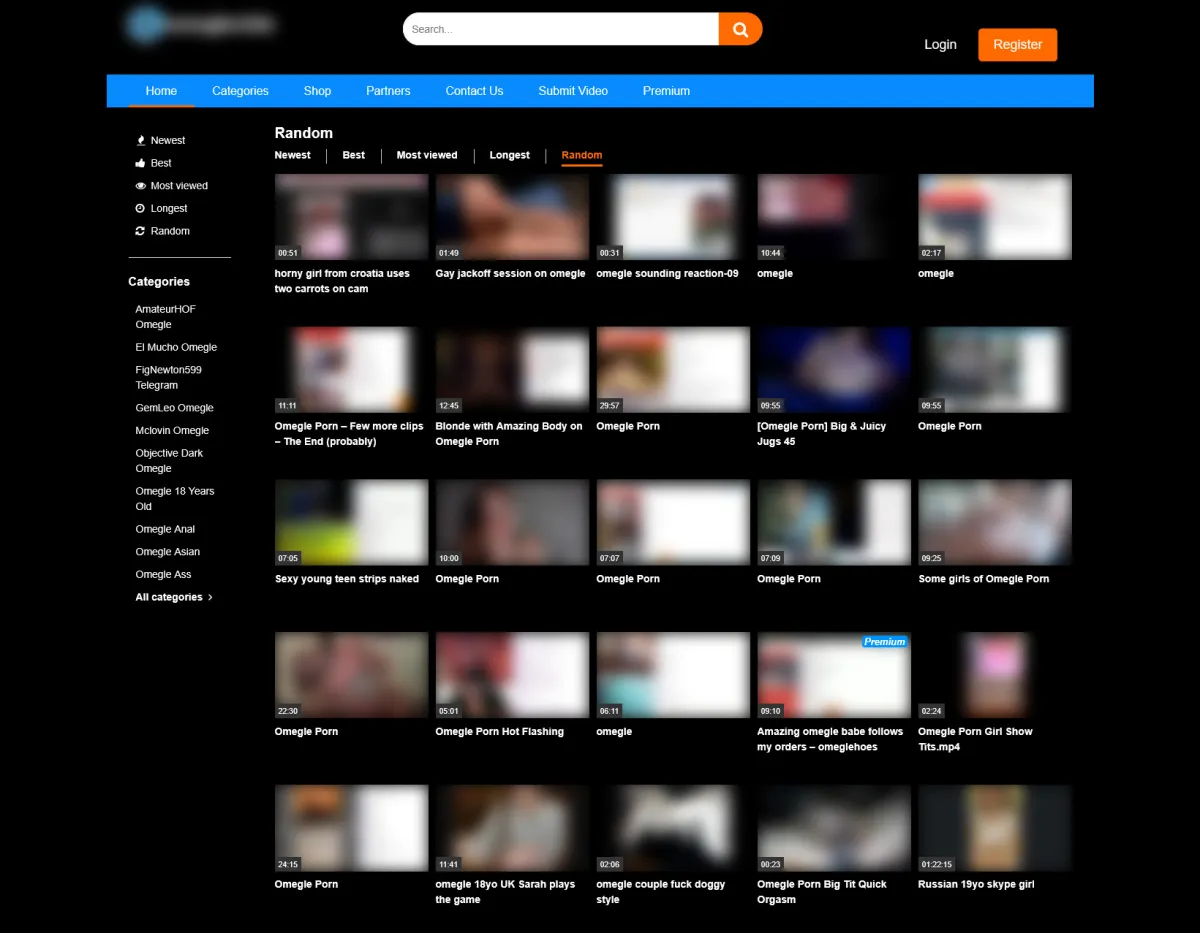Click into the Search text field

point(560,29)
